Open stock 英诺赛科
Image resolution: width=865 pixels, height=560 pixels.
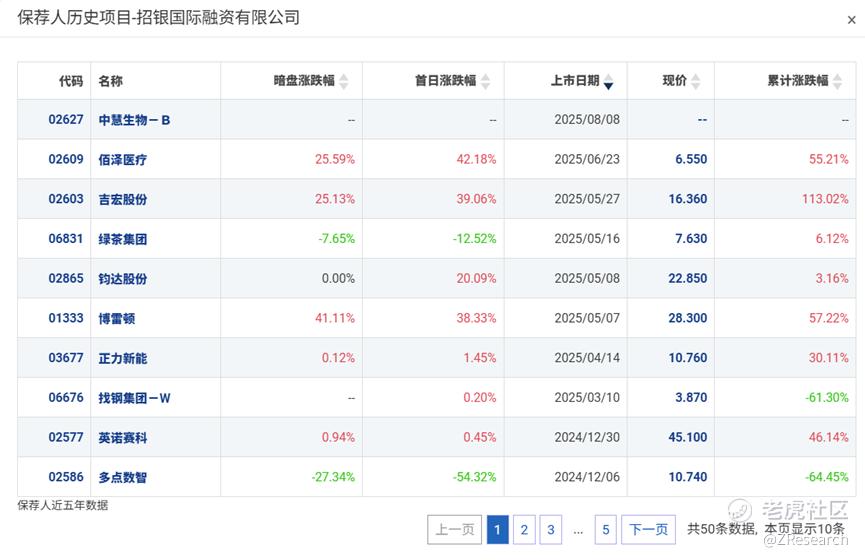(122, 438)
